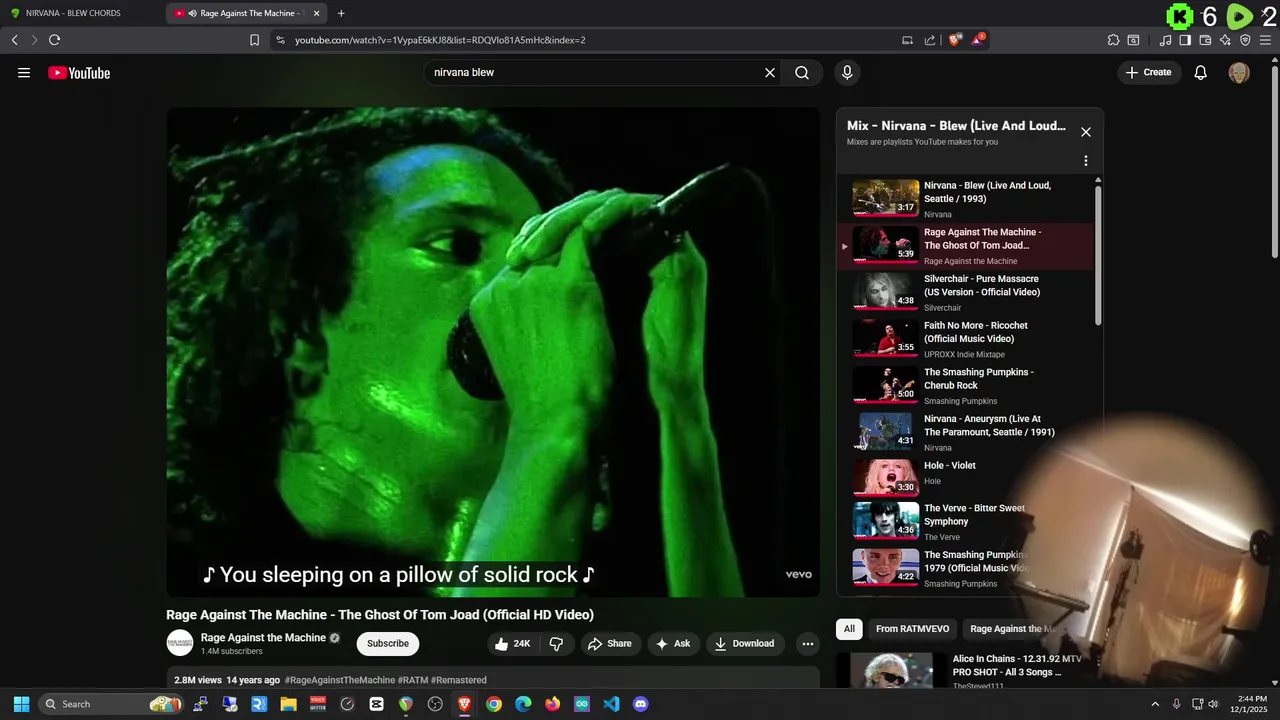Play Nirvana - Blew (Live And Loud)
1280x720 pixels.
pyautogui.click(x=966, y=199)
